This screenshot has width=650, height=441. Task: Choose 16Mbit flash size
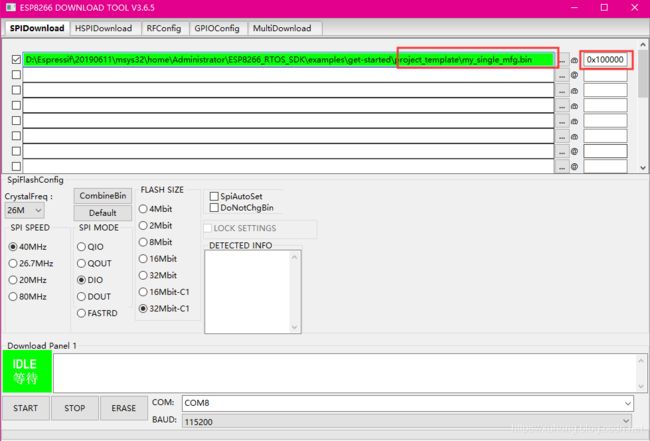(x=158, y=259)
